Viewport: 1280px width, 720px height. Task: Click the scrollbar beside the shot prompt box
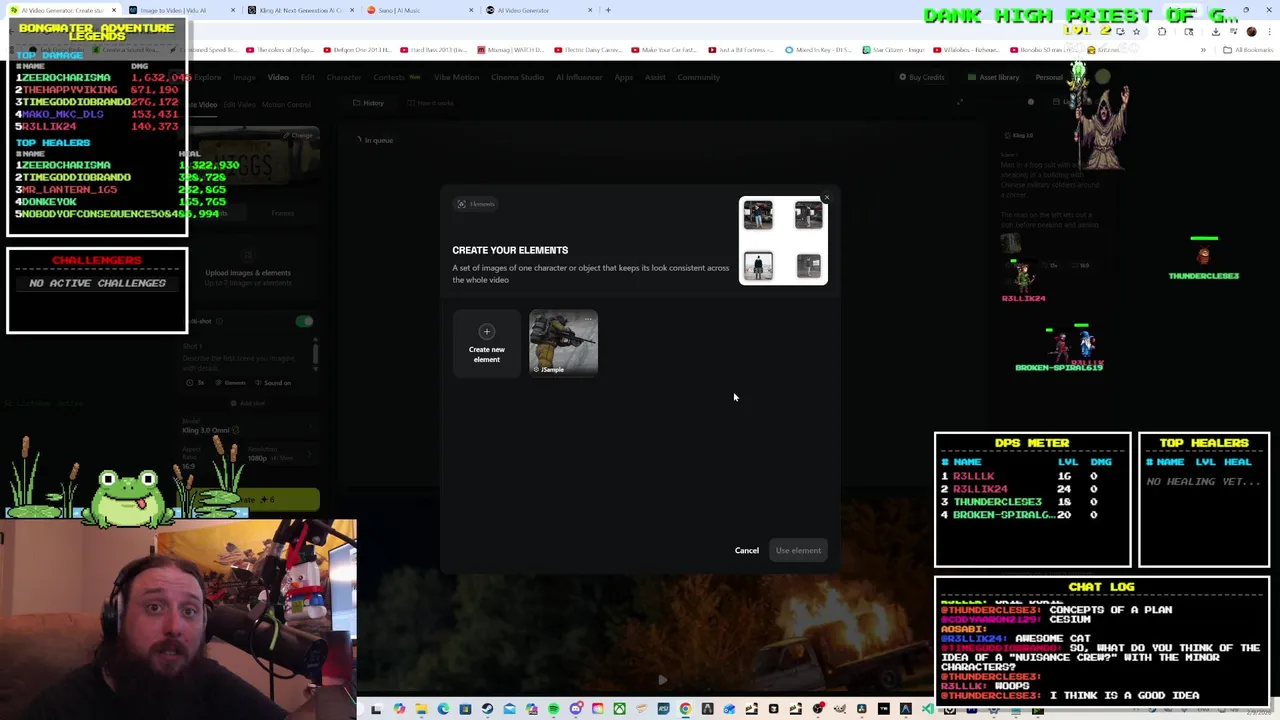(x=315, y=353)
